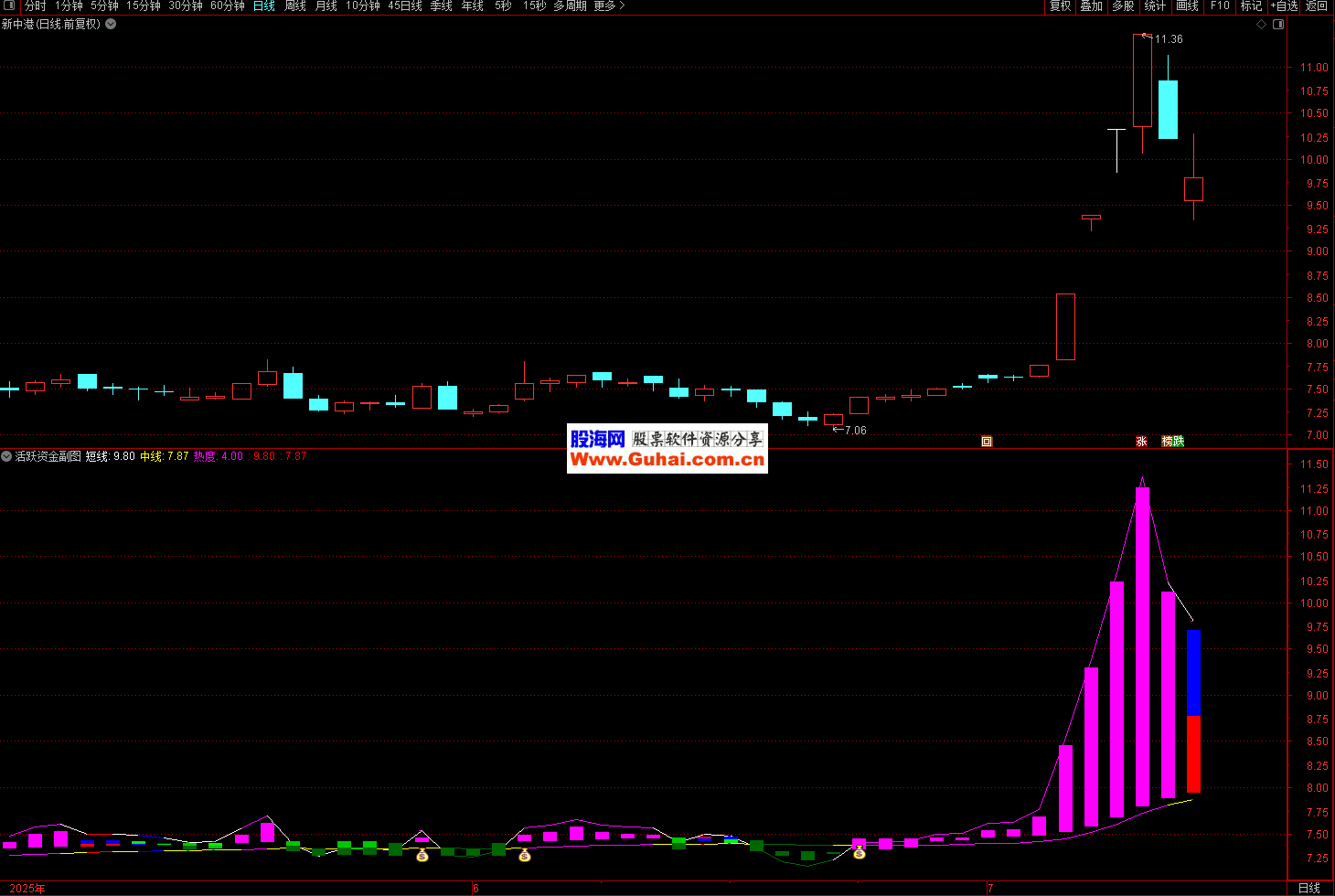Open the 活跃资金副图 indicator dropdown arrow

(7, 455)
